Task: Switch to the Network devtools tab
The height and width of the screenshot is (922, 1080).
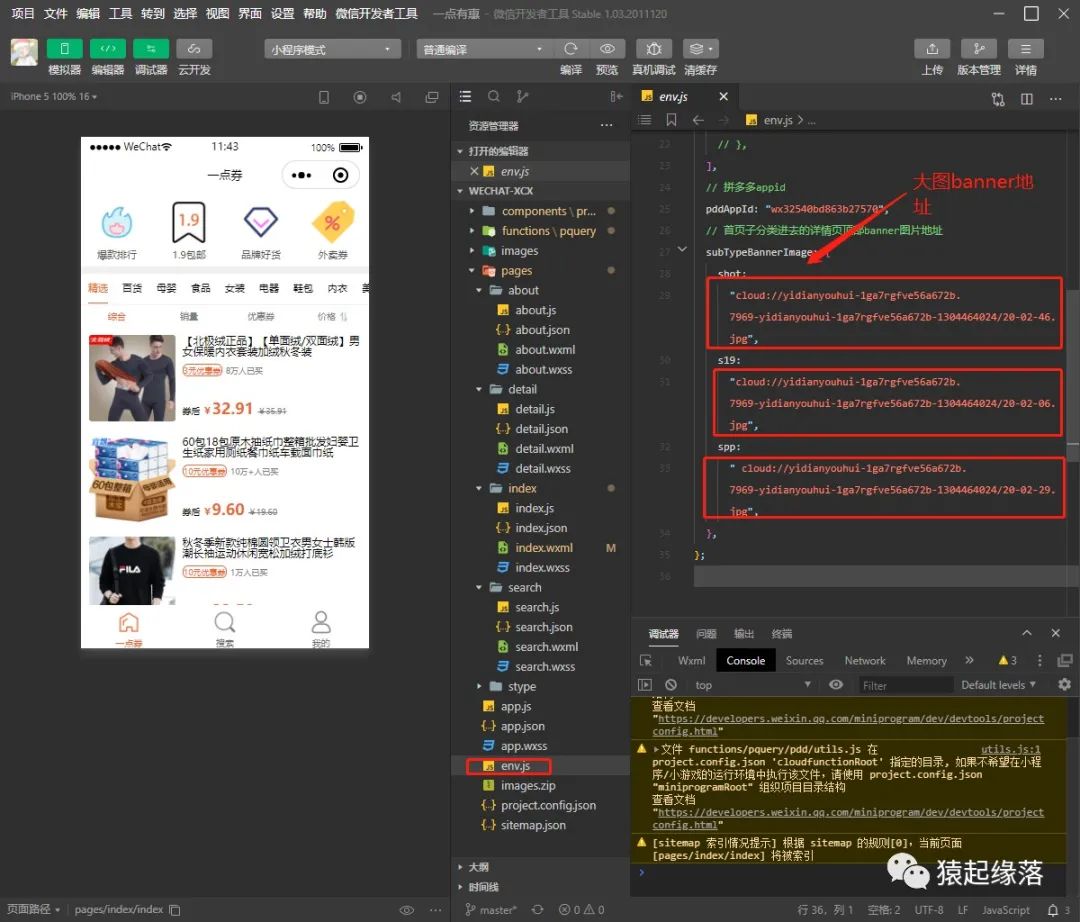Action: [x=864, y=660]
